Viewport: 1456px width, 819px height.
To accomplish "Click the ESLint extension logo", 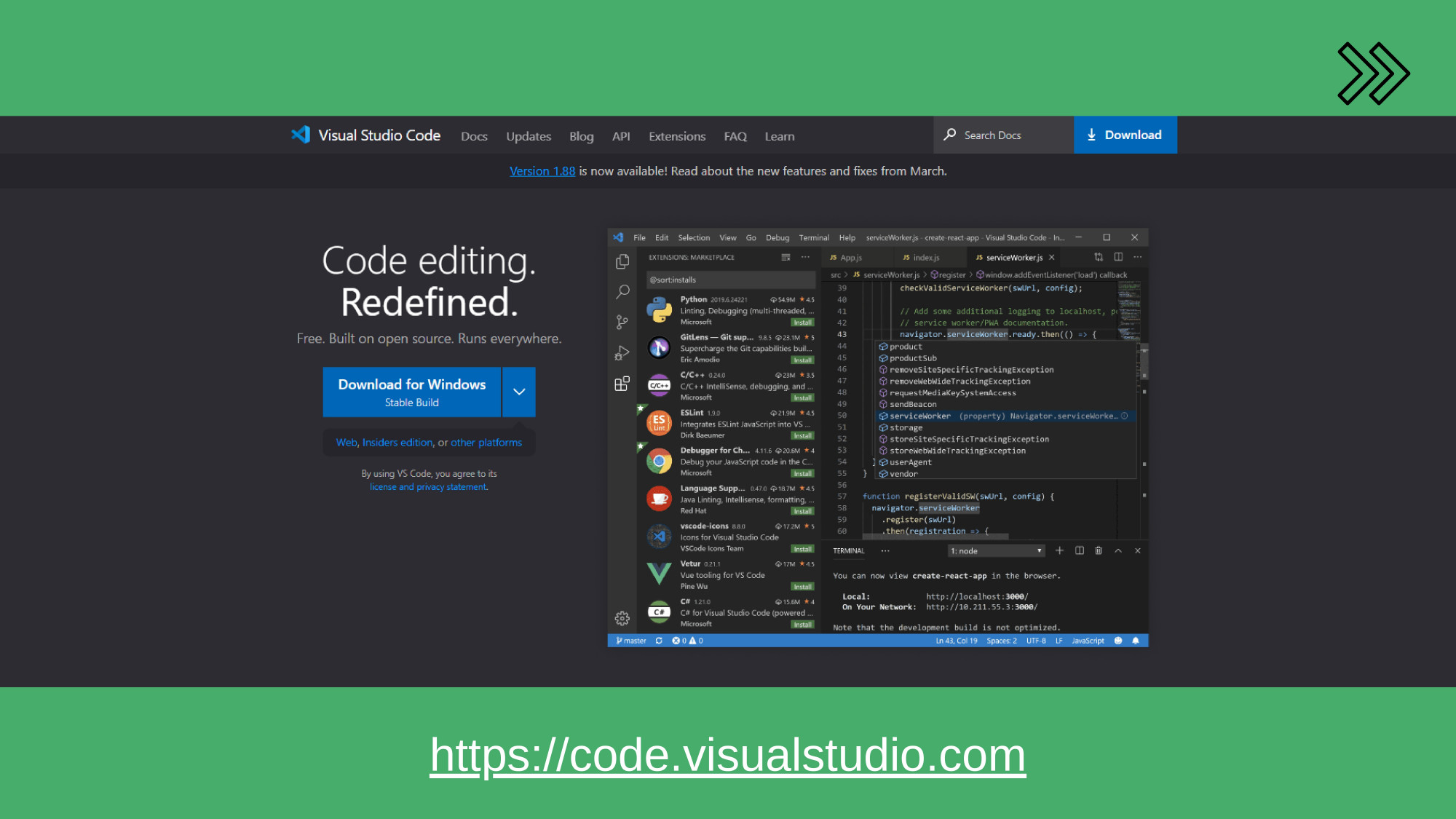I will pos(659,422).
